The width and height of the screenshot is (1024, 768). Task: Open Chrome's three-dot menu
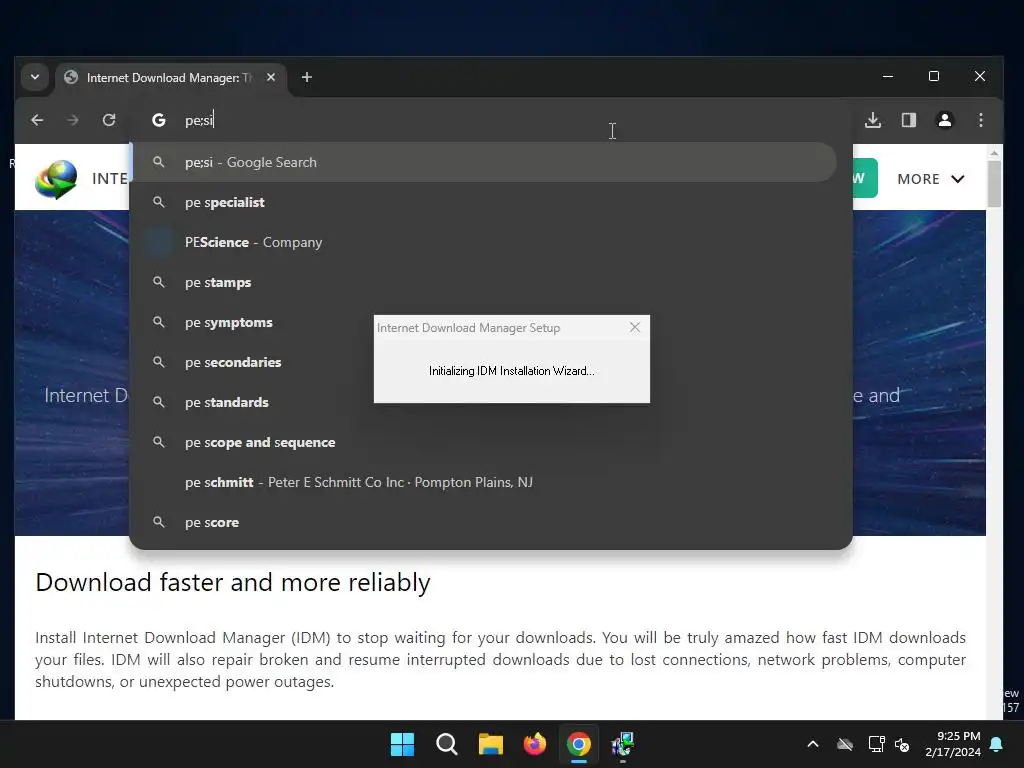(x=980, y=120)
